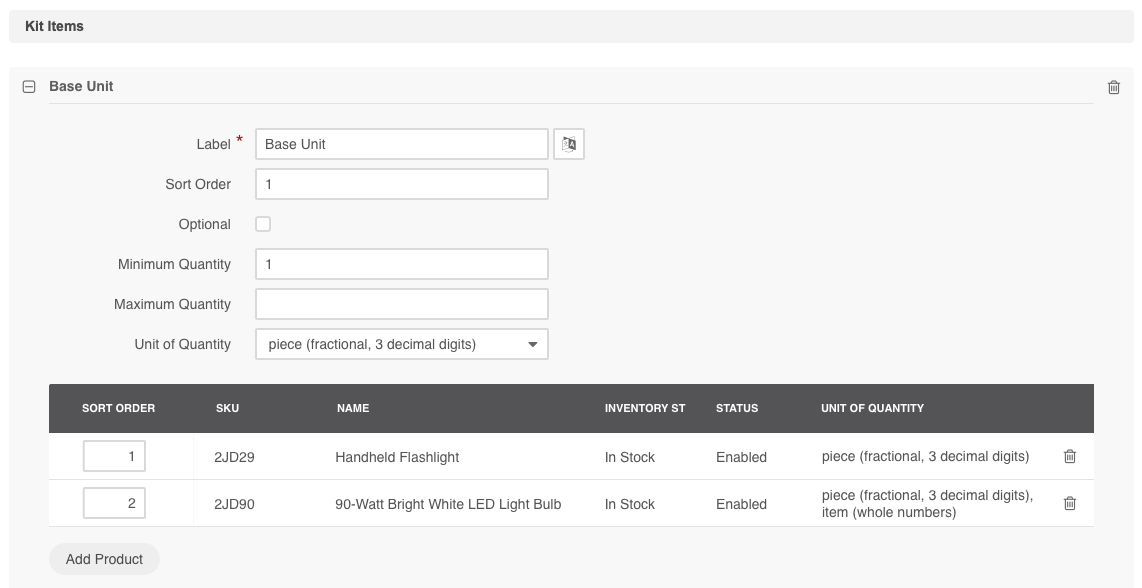
Task: Click the Name column header
Action: coord(353,408)
